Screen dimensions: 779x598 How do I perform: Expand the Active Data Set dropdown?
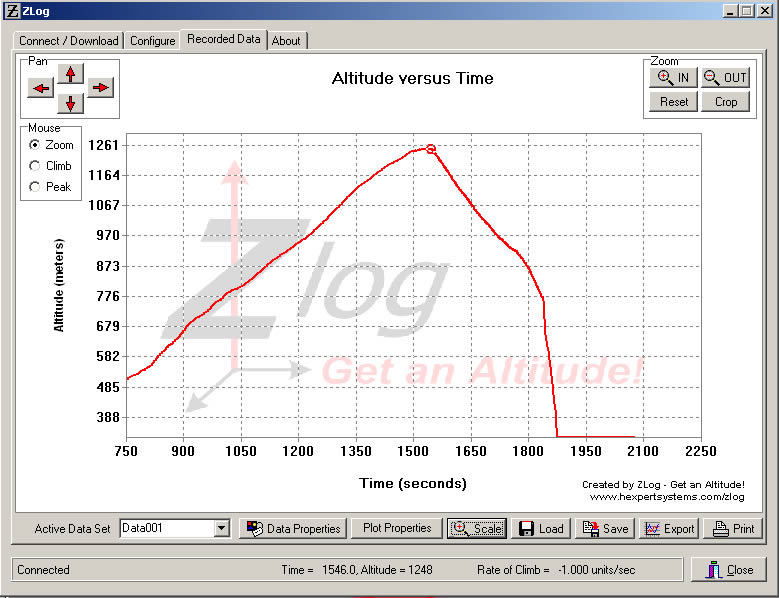222,528
